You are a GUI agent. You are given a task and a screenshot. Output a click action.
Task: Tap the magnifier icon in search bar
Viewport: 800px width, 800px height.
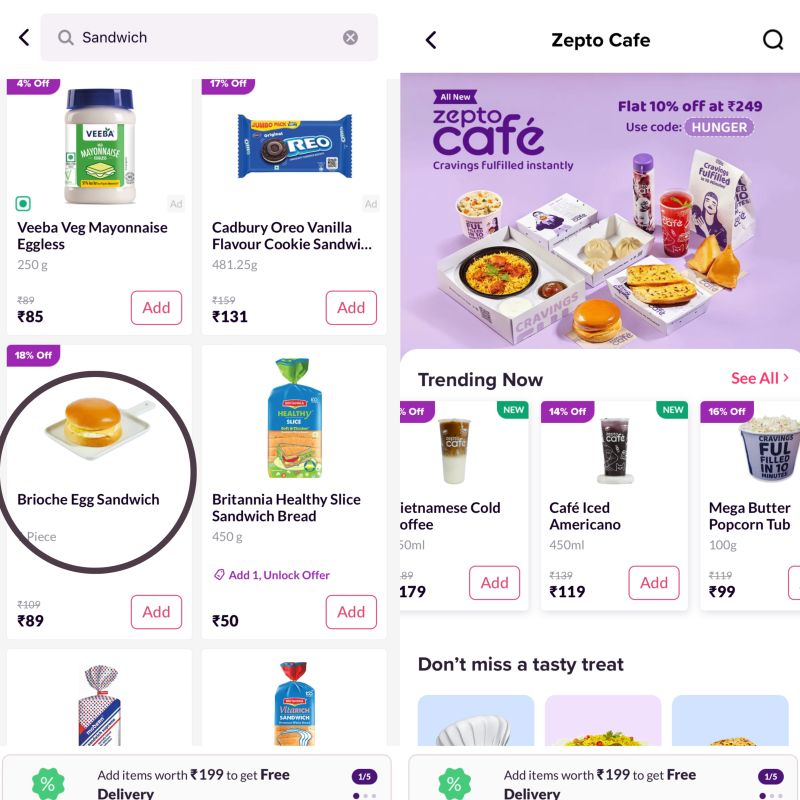(65, 37)
